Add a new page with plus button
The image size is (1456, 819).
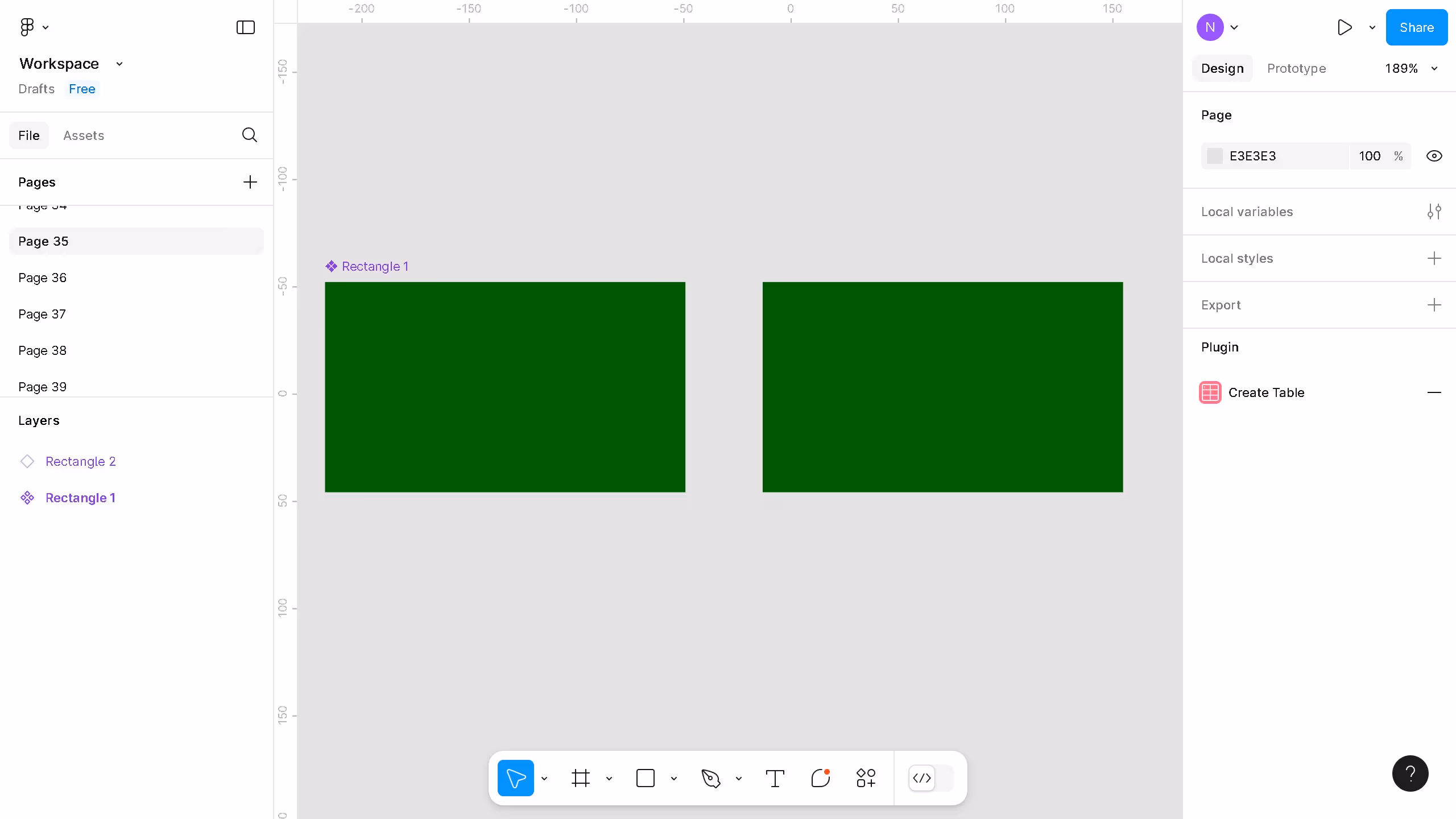point(250,182)
